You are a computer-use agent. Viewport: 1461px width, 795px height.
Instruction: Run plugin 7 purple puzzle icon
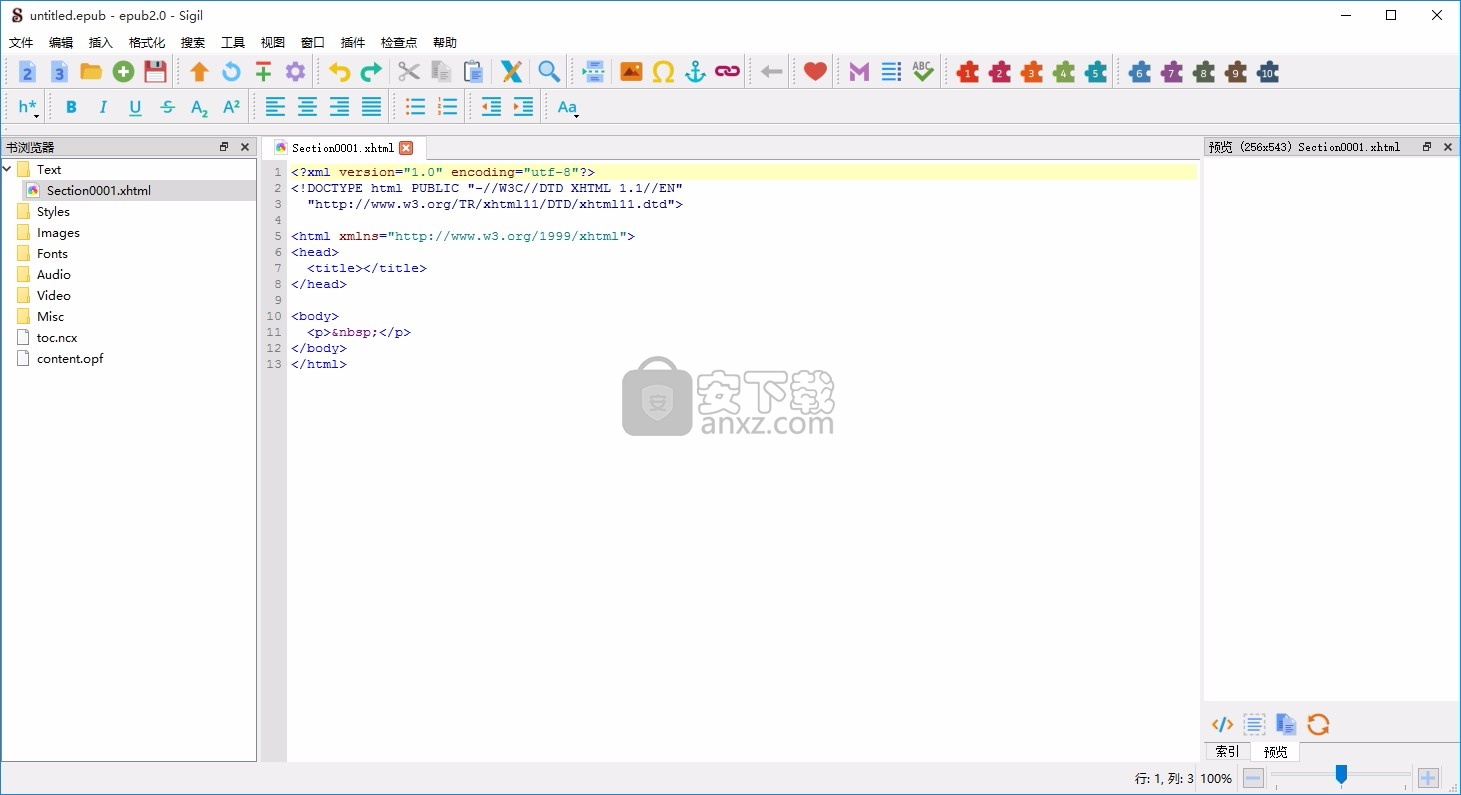[1172, 72]
